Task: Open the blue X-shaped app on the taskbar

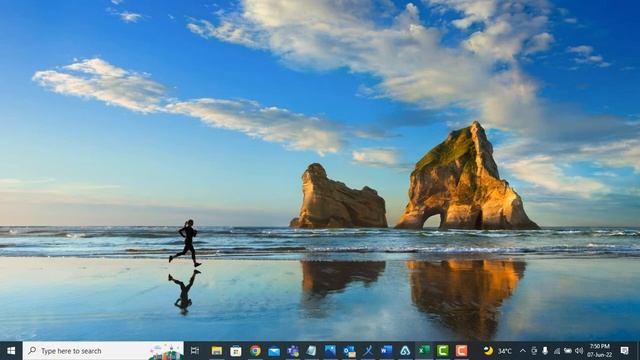Action: [368, 351]
